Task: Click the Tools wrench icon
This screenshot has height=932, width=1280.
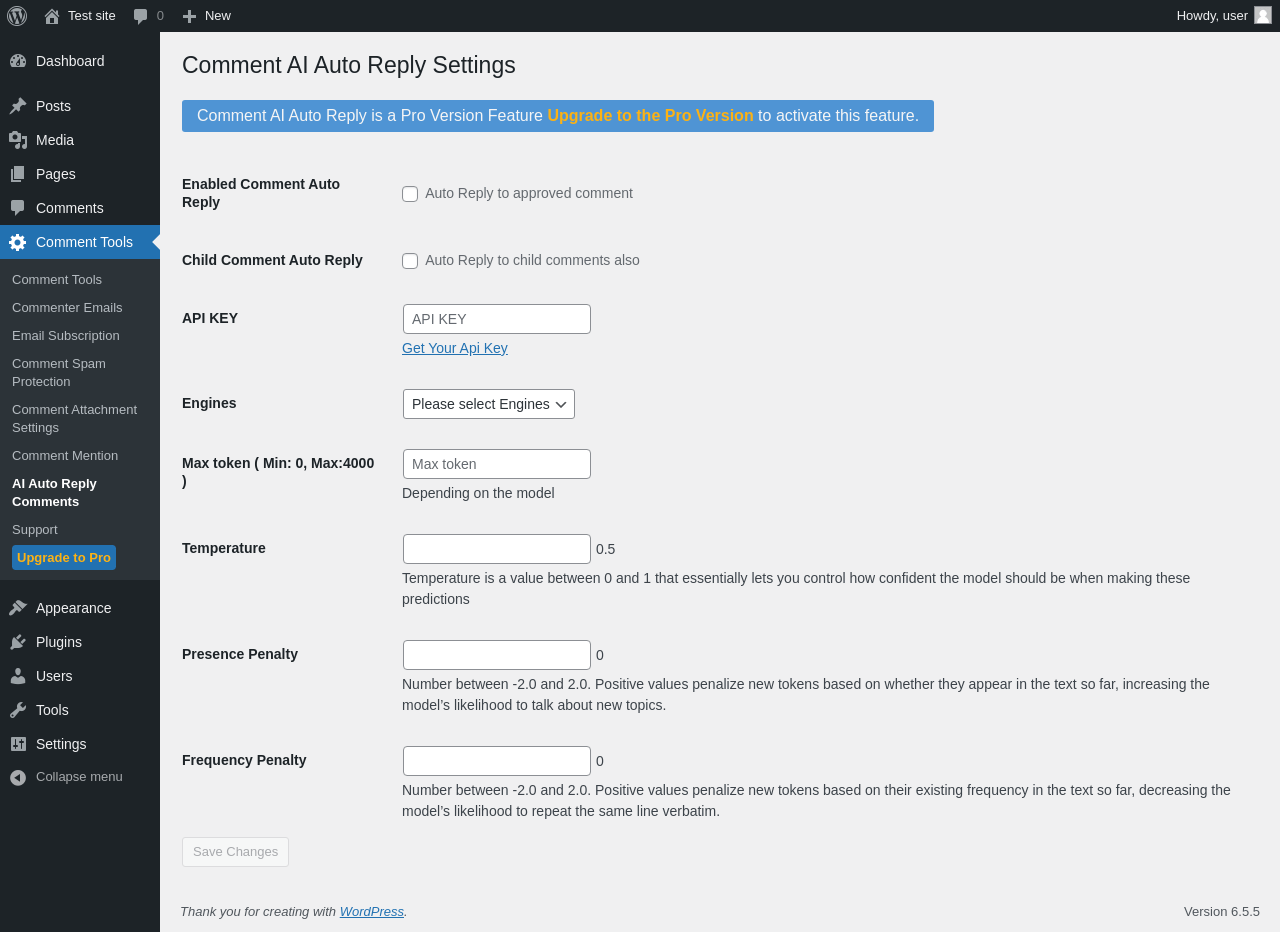Action: [x=18, y=710]
